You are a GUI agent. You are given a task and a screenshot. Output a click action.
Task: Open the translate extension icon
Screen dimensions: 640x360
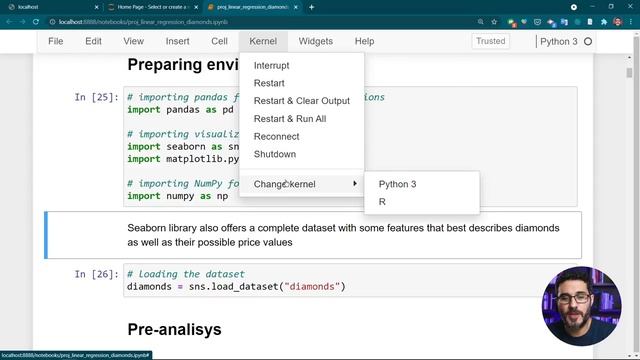(564, 22)
